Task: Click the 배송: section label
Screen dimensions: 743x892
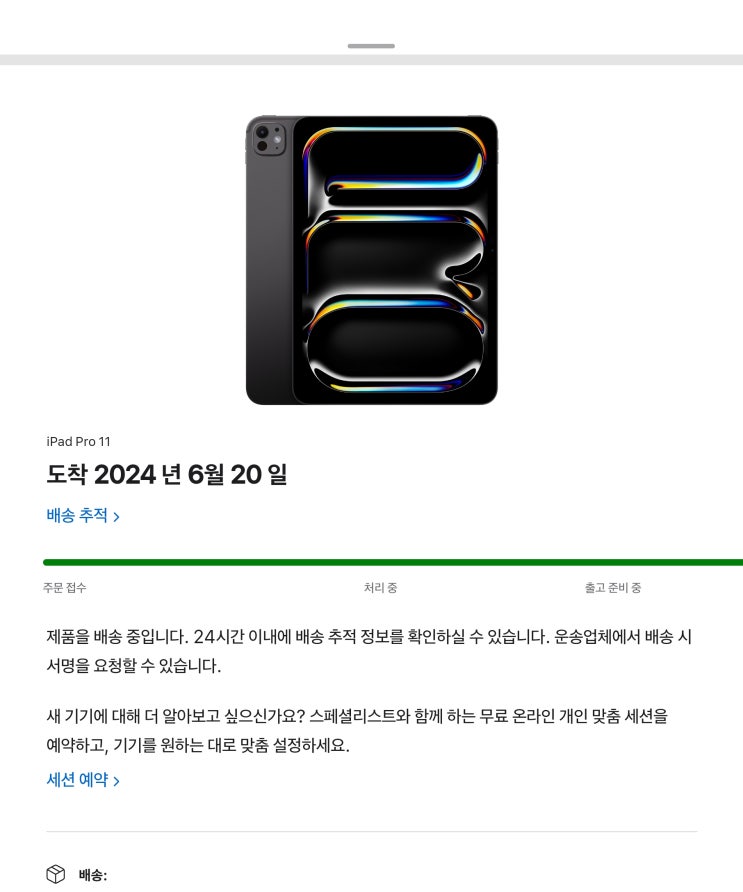Action: 93,875
